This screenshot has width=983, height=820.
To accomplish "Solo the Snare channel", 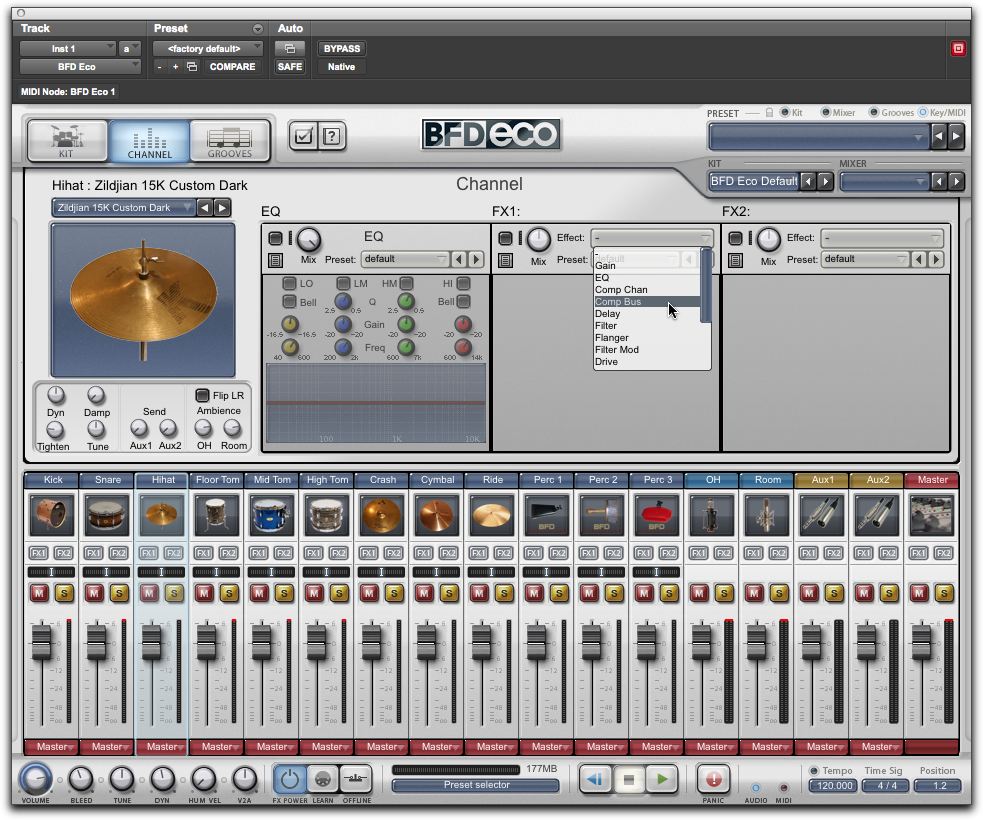I will click(x=119, y=592).
